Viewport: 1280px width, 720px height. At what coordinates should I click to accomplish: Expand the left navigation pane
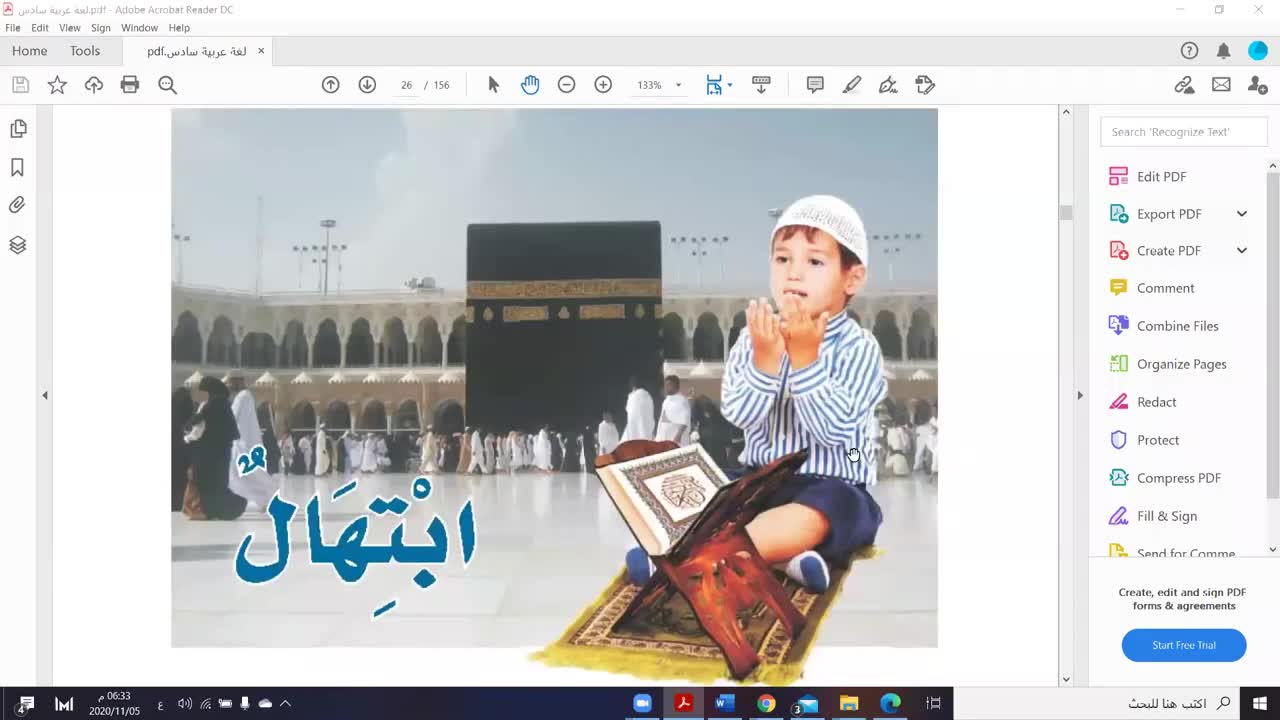click(x=45, y=396)
